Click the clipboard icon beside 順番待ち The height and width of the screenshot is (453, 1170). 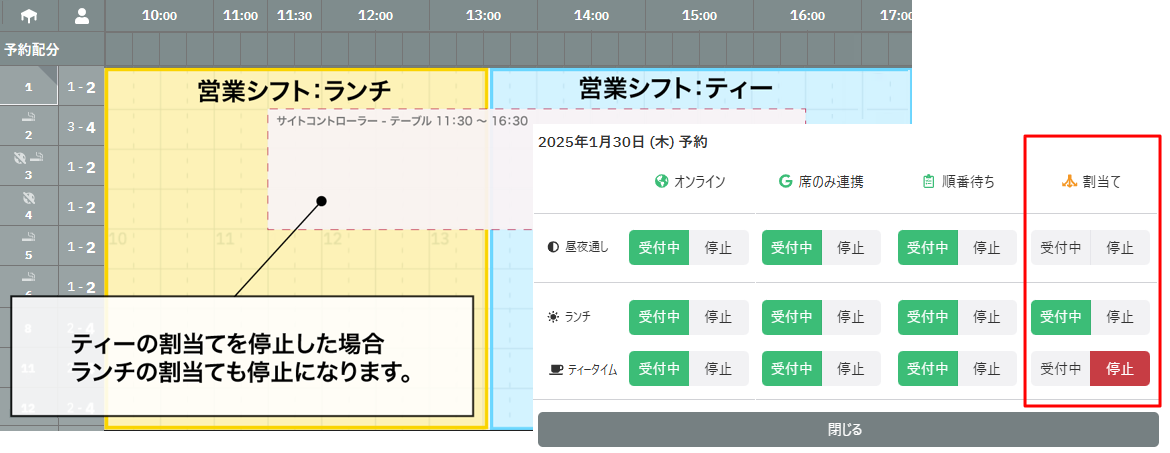pos(928,181)
